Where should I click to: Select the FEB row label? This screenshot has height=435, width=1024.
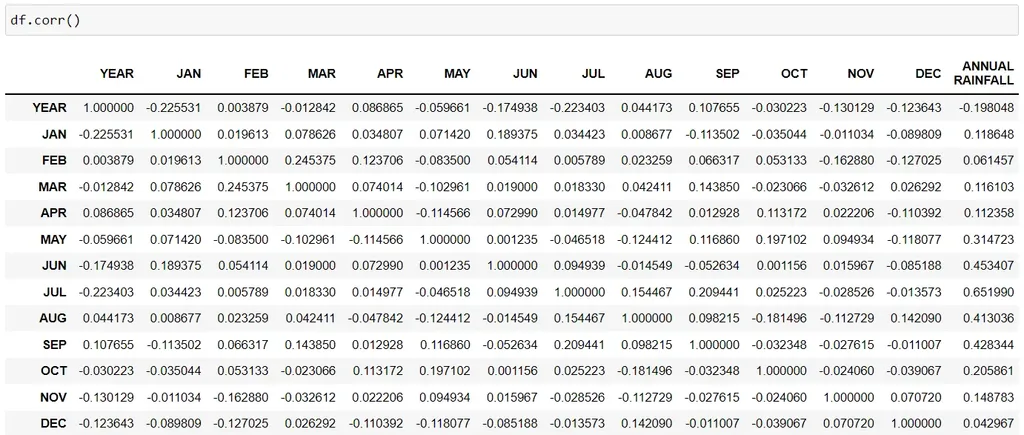pyautogui.click(x=53, y=160)
